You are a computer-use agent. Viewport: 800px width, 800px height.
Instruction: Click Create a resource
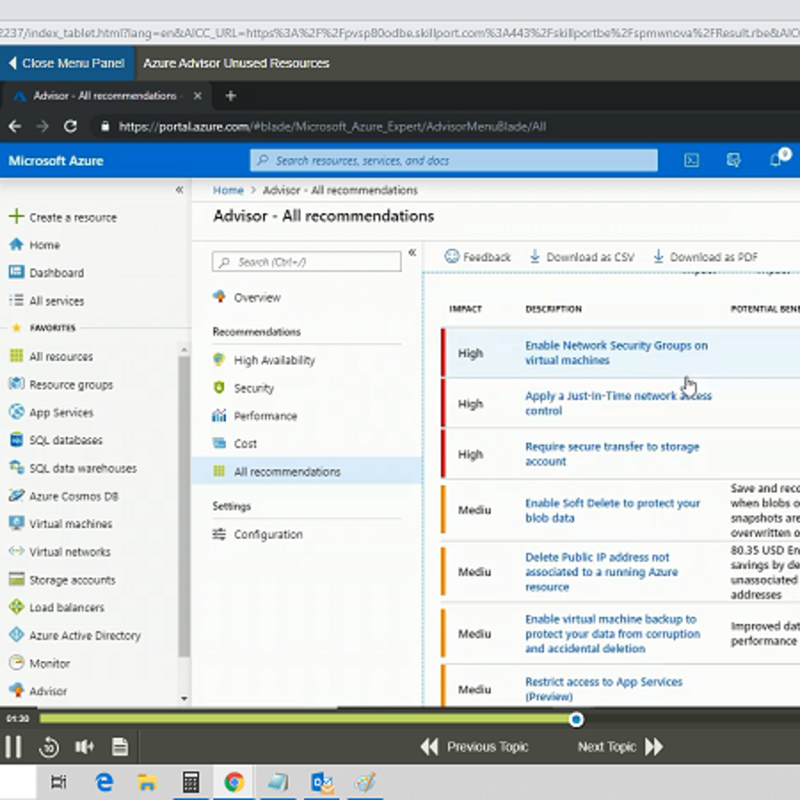(63, 217)
